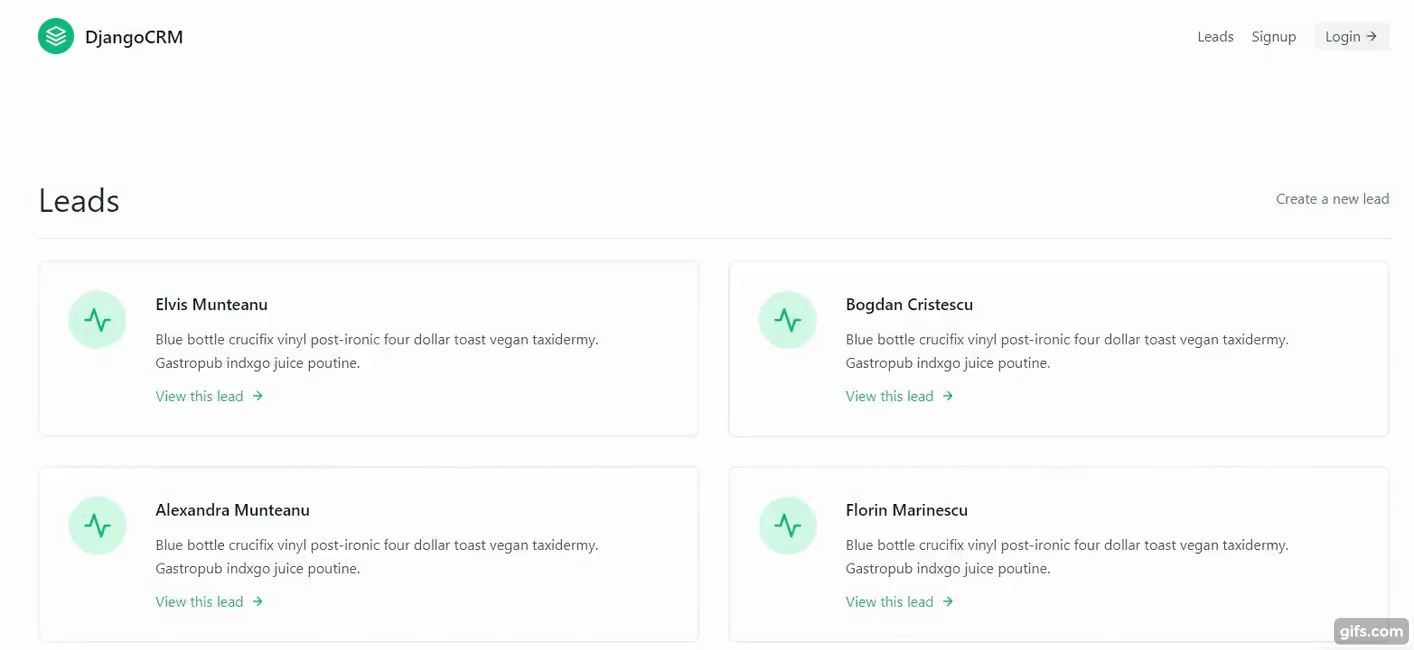Open the Leads navigation item
Viewport: 1414px width, 650px height.
point(1215,36)
